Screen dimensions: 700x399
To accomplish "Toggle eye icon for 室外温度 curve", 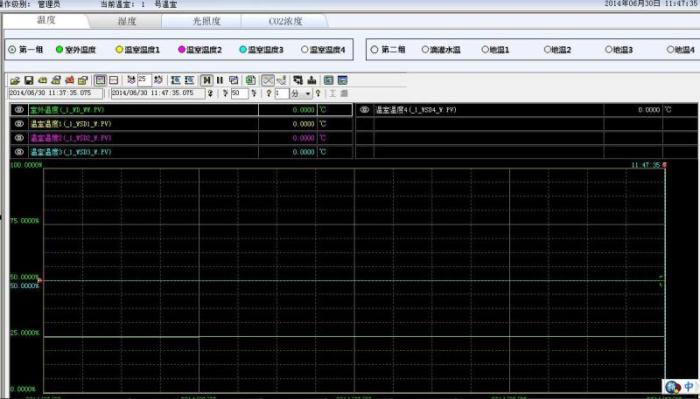I will click(x=19, y=110).
